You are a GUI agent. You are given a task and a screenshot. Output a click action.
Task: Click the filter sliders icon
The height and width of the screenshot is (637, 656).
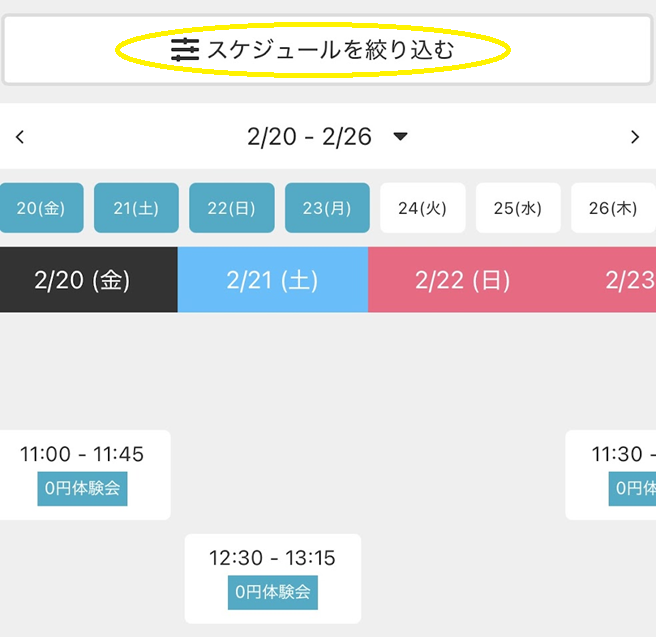tap(185, 50)
